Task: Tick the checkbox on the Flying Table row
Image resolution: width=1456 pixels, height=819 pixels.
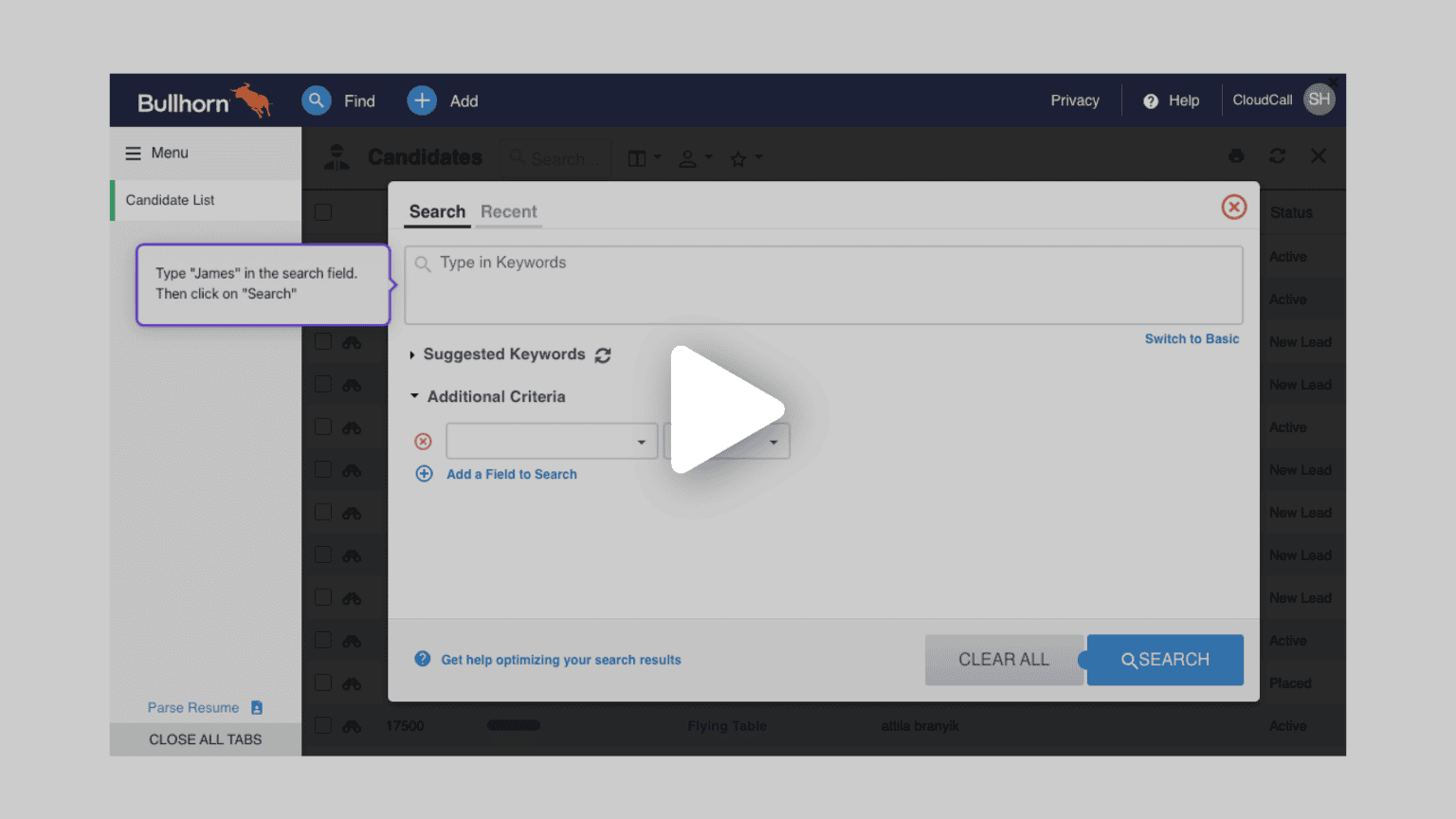Action: pos(322,725)
